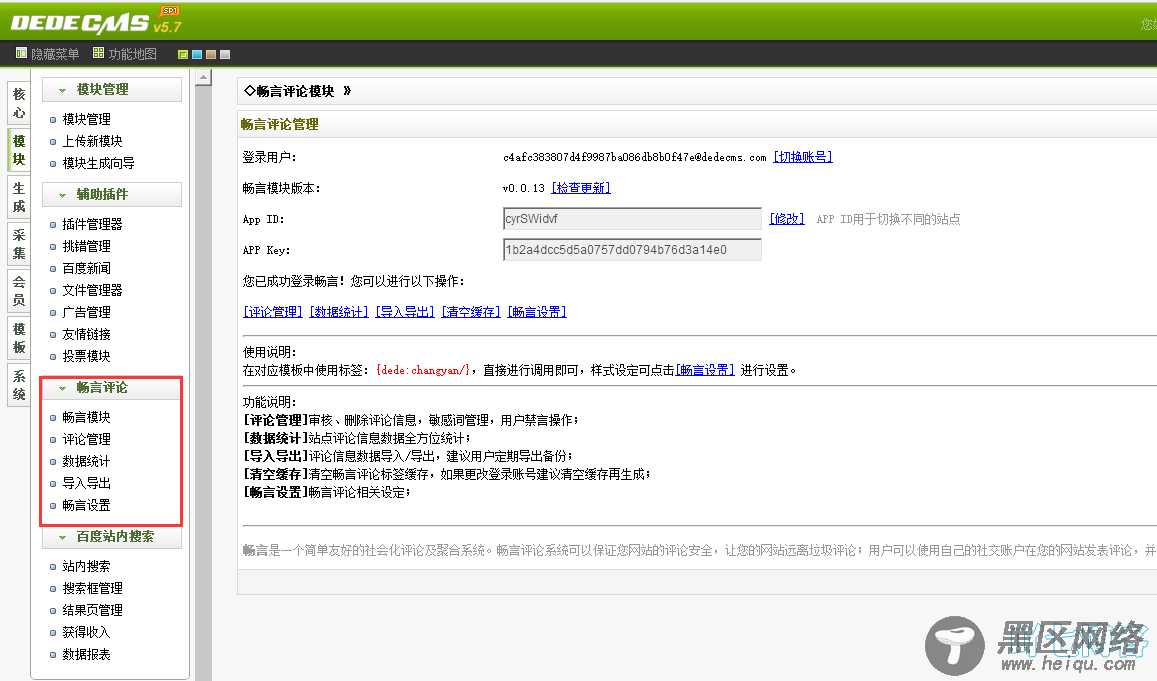Screen dimensions: 1157x681
Task: Open 百度新闻 menu item
Action: click(86, 268)
